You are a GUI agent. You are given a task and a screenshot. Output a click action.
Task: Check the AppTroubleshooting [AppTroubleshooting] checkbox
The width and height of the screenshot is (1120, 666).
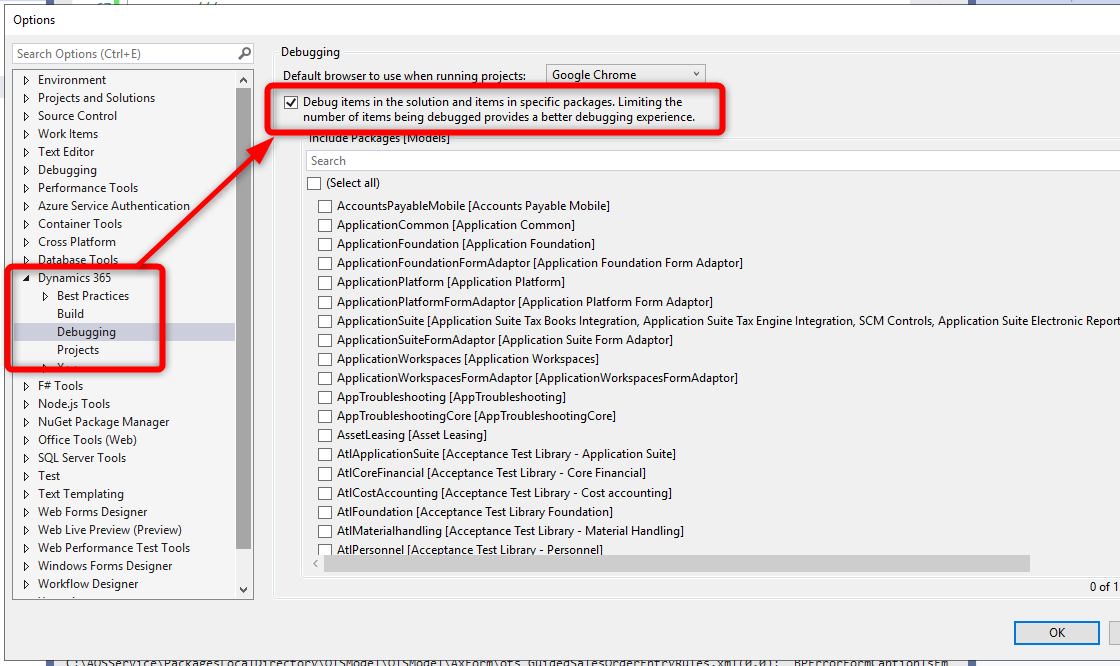[x=325, y=397]
